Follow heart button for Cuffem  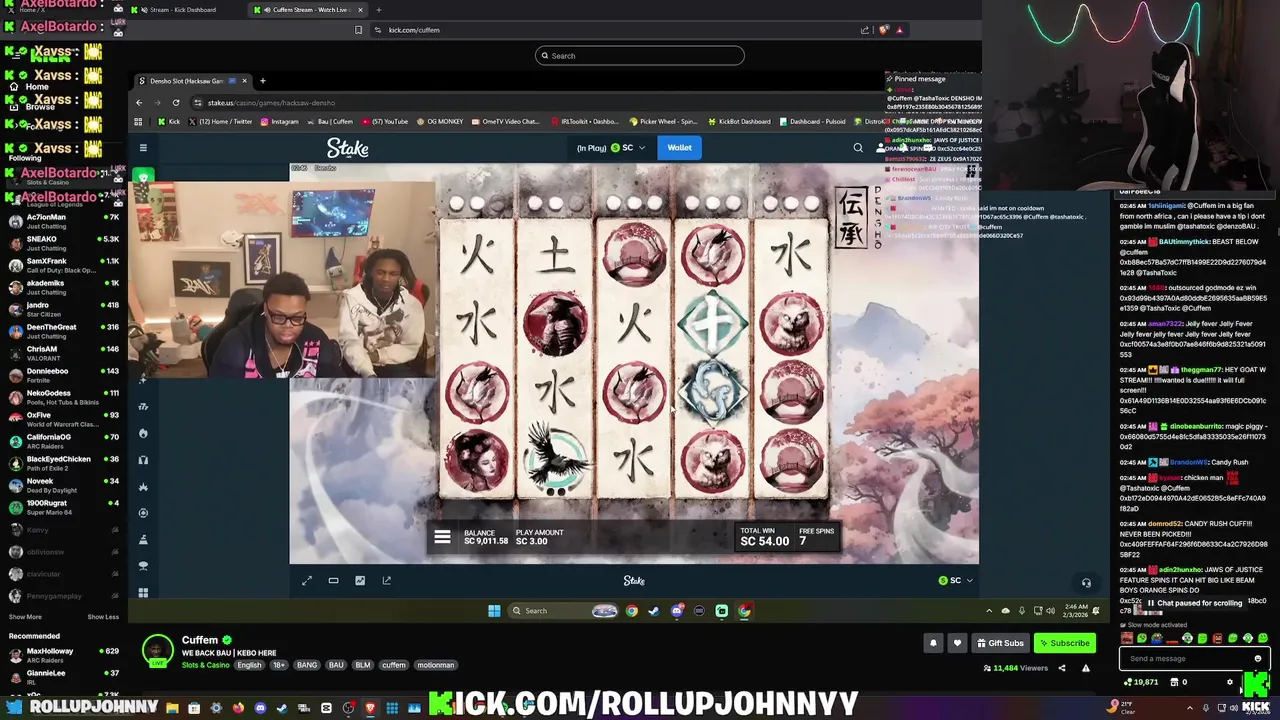point(957,643)
